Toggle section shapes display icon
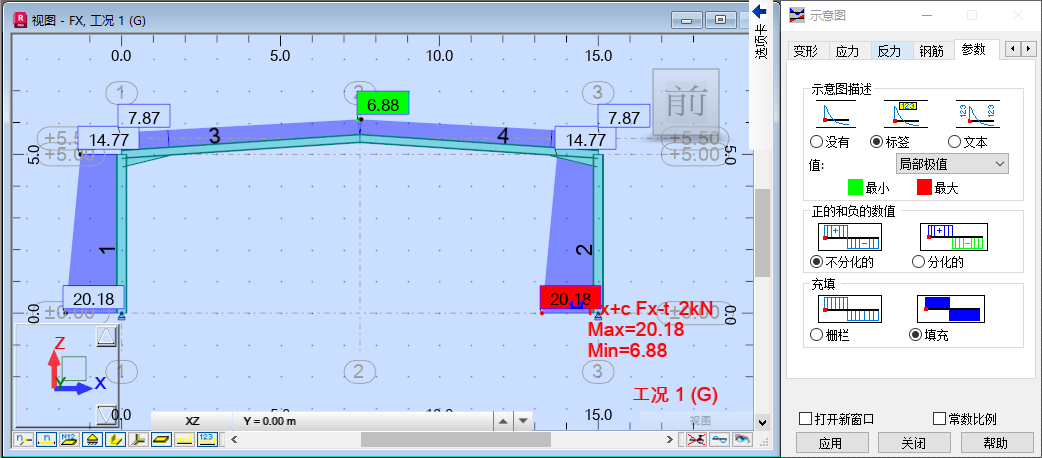The image size is (1042, 458). [x=115, y=439]
